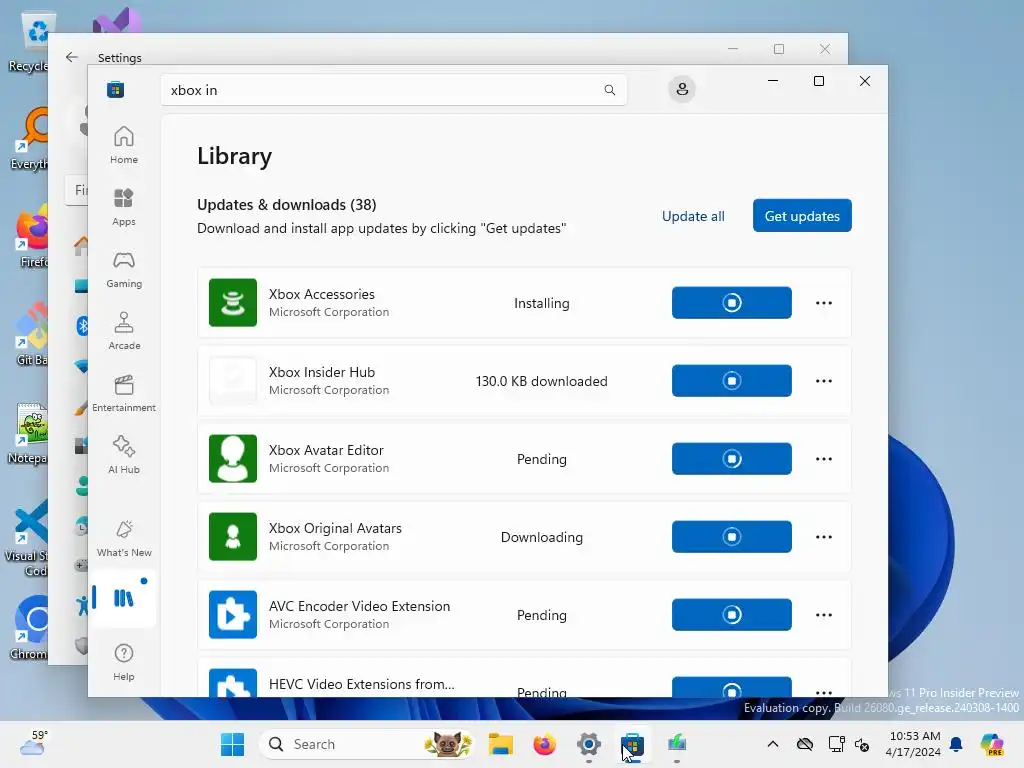The image size is (1024, 768).
Task: Open more options for AVC Encoder Video Extension
Action: (824, 615)
